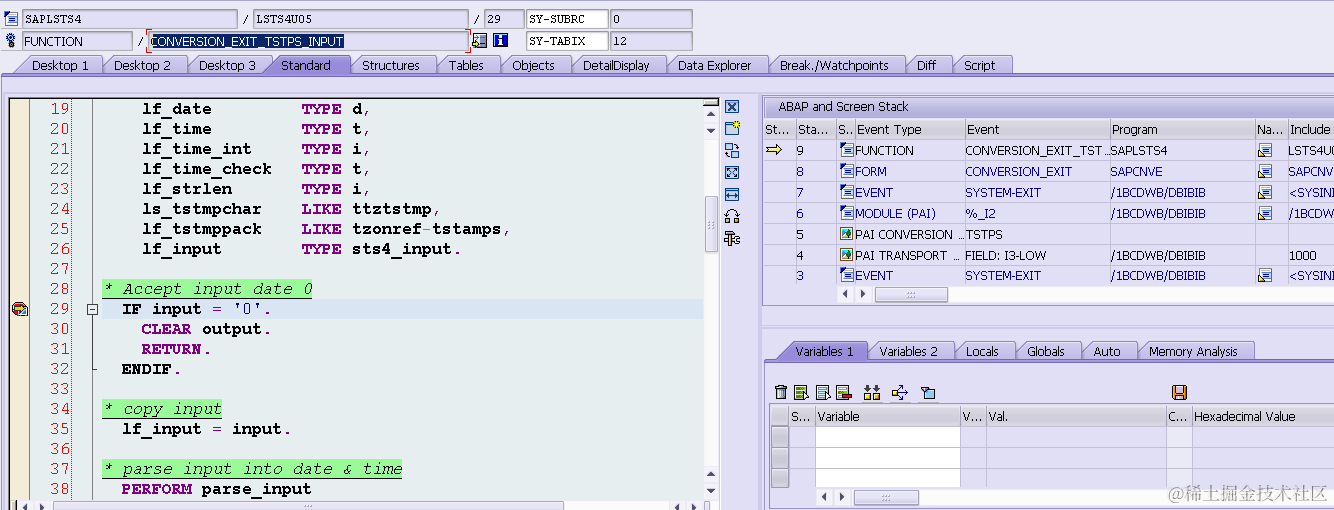Viewport: 1334px width, 510px height.
Task: Click the tool settings hammer icon
Action: click(x=732, y=238)
